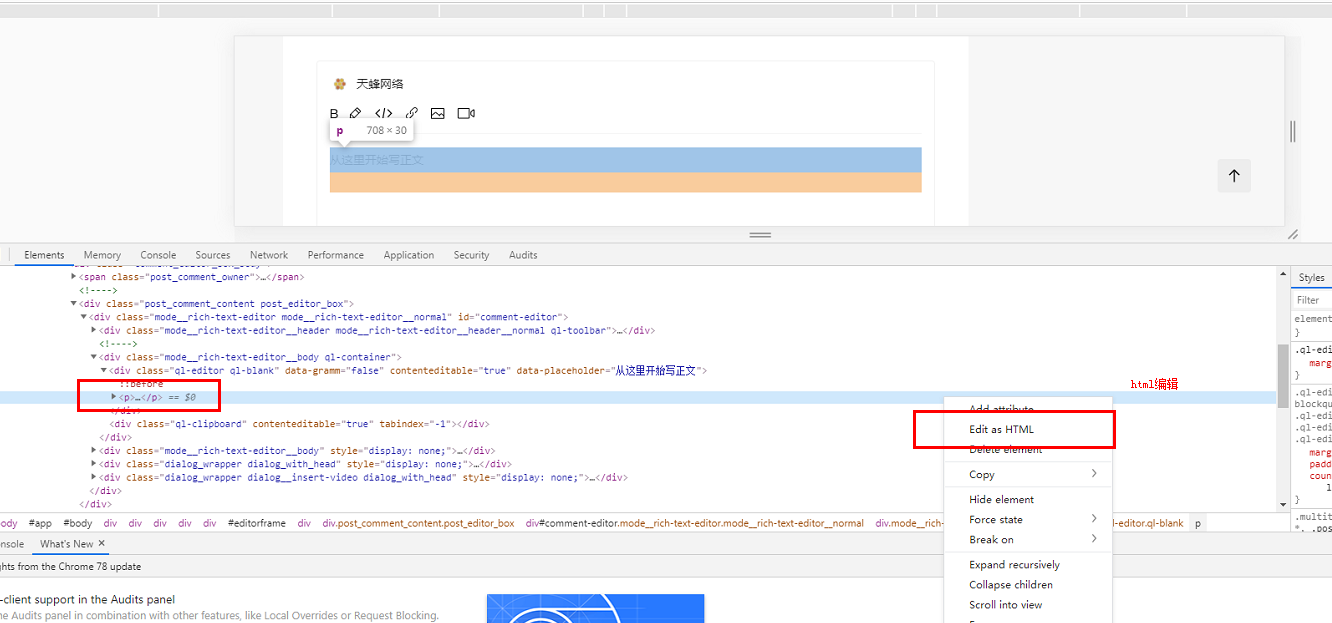Insert a hyperlink using the chain icon
The image size is (1332, 623).
pyautogui.click(x=412, y=114)
